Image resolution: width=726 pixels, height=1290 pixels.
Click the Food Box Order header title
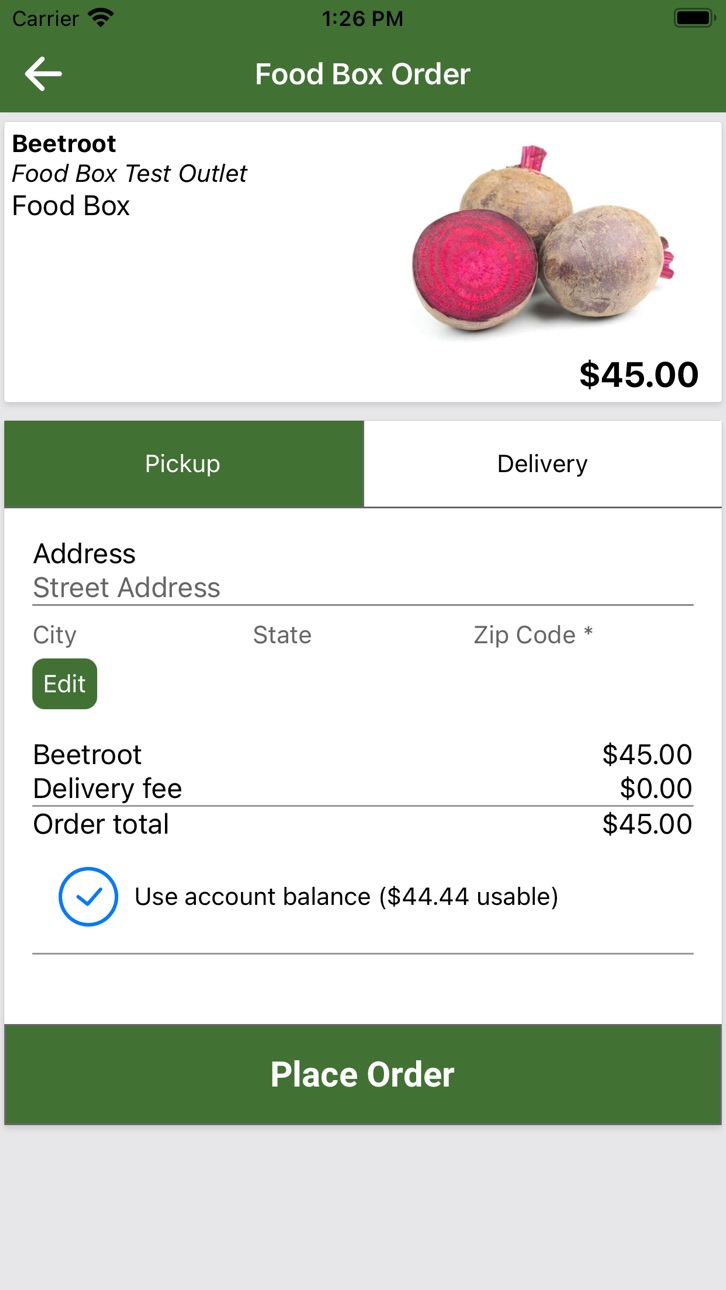[x=363, y=74]
